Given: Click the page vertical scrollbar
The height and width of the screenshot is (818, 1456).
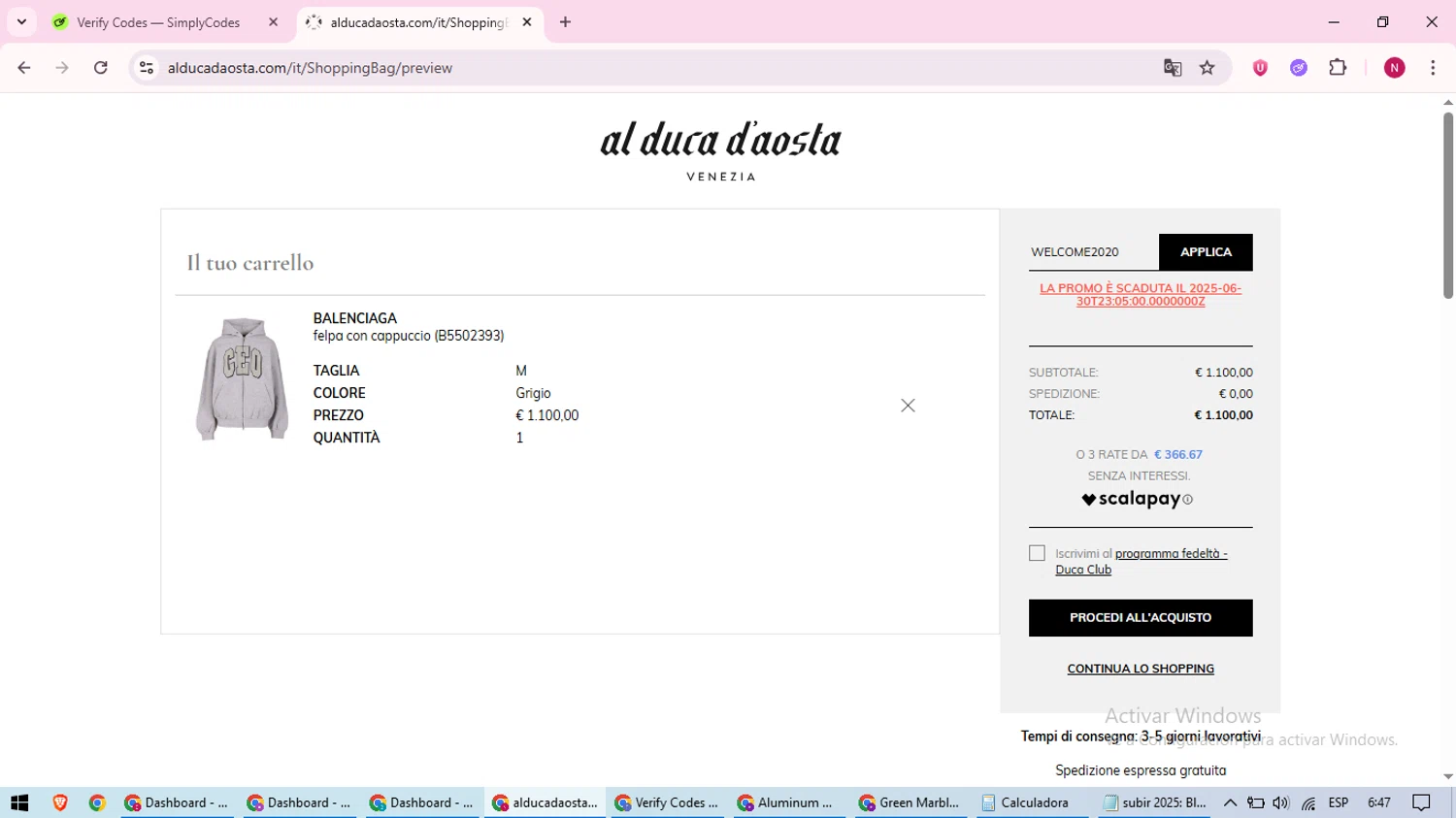Looking at the screenshot, I should coord(1448,204).
